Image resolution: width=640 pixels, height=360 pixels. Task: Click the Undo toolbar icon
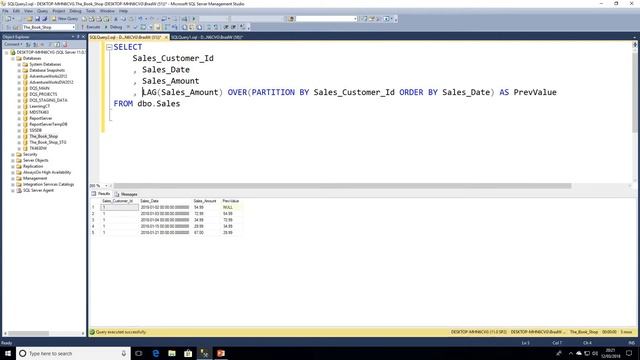[141, 19]
